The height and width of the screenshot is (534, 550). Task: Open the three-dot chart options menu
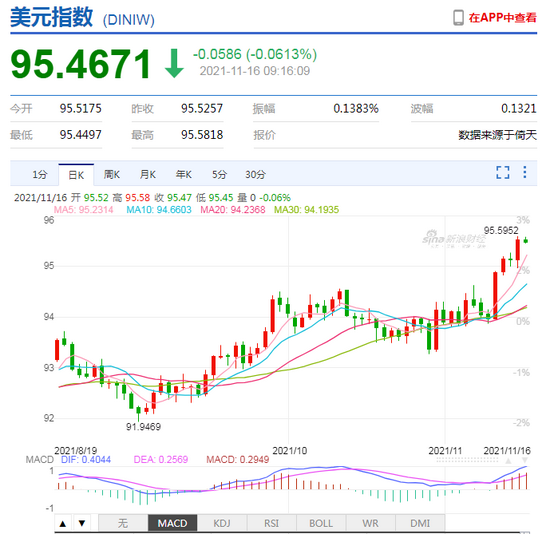pyautogui.click(x=525, y=172)
